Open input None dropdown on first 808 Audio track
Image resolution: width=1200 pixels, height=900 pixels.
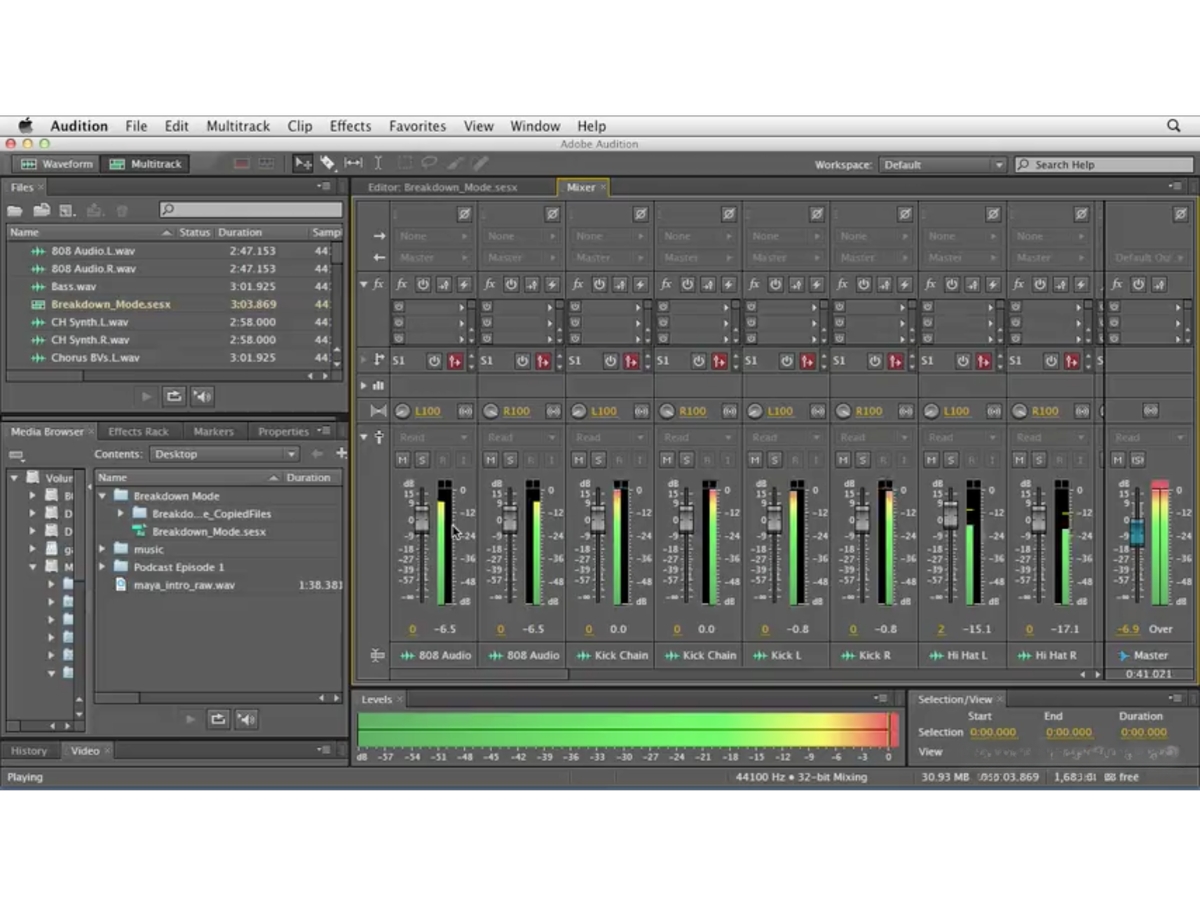coord(432,236)
